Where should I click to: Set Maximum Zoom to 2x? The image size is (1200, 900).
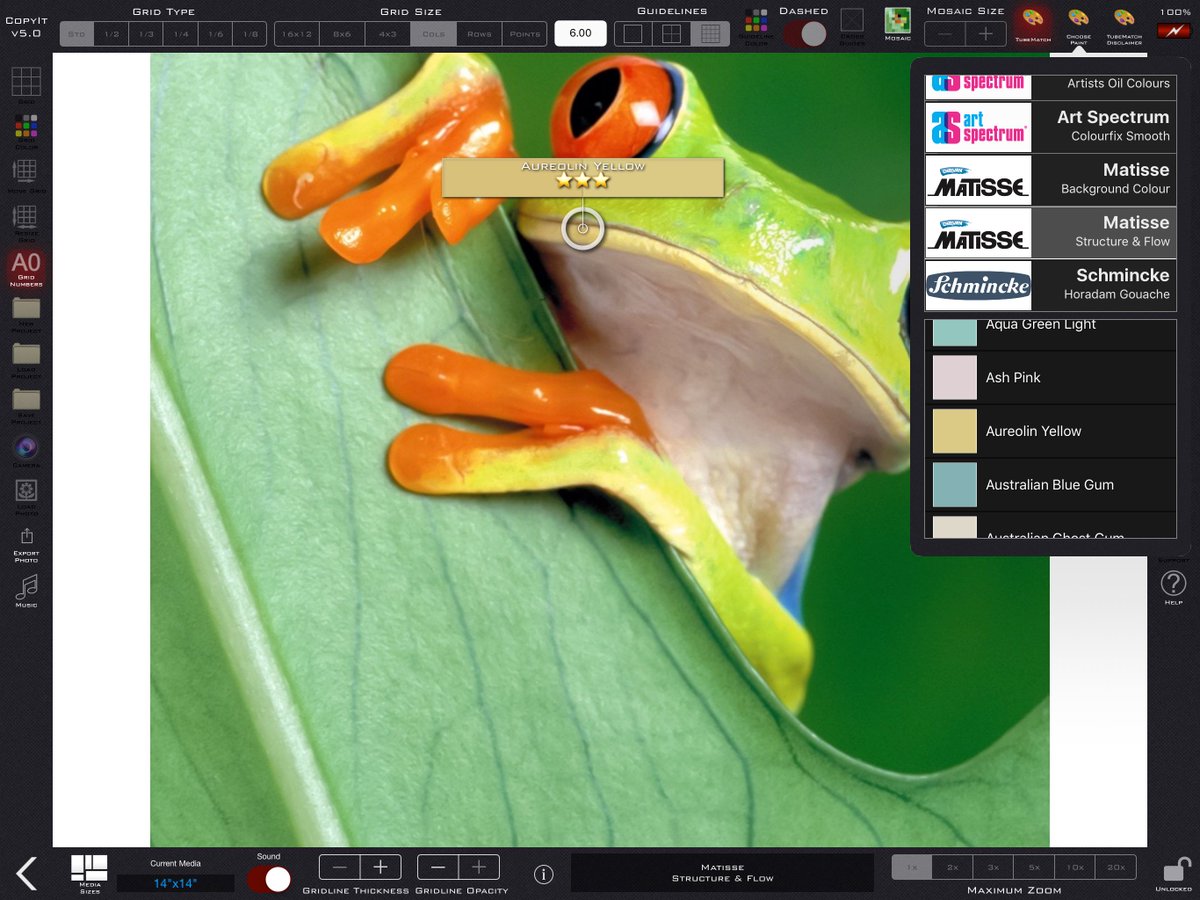pyautogui.click(x=952, y=867)
